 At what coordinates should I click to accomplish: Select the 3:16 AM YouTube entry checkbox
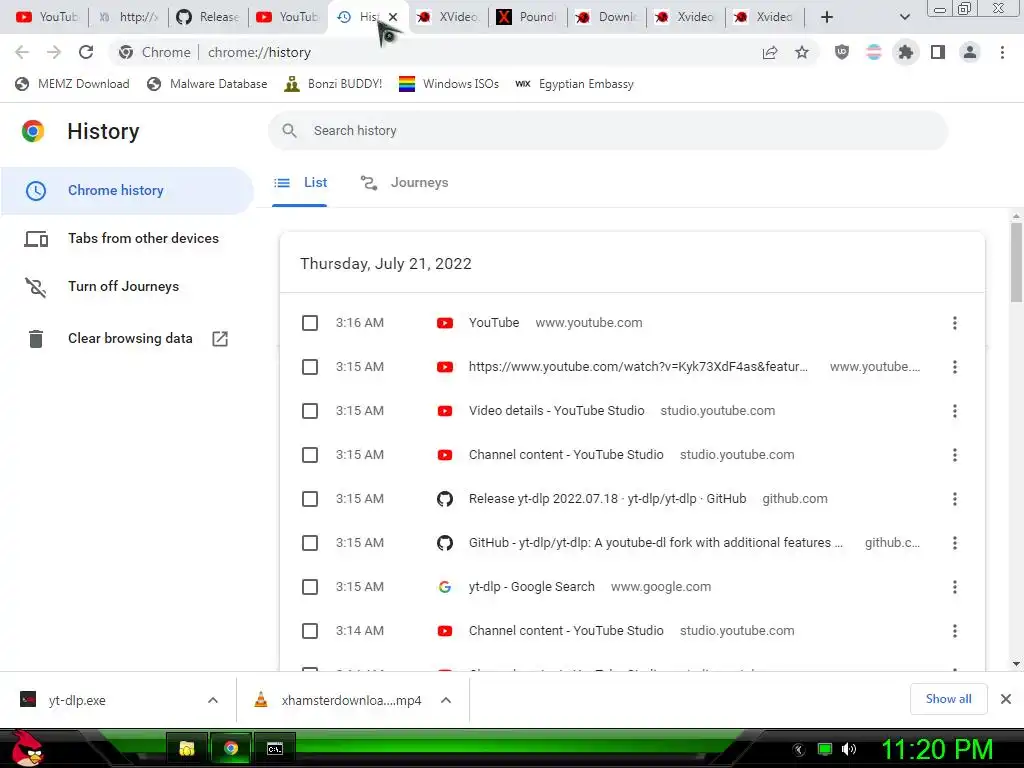[x=310, y=323]
